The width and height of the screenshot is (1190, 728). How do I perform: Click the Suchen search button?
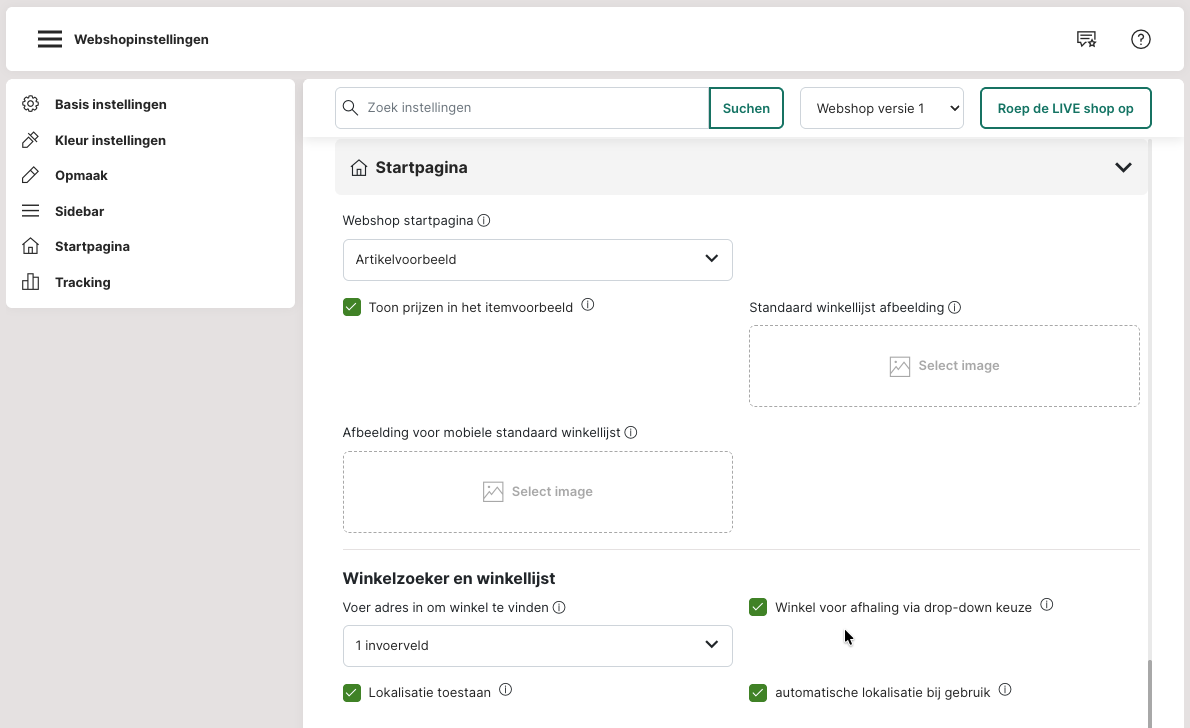[745, 108]
